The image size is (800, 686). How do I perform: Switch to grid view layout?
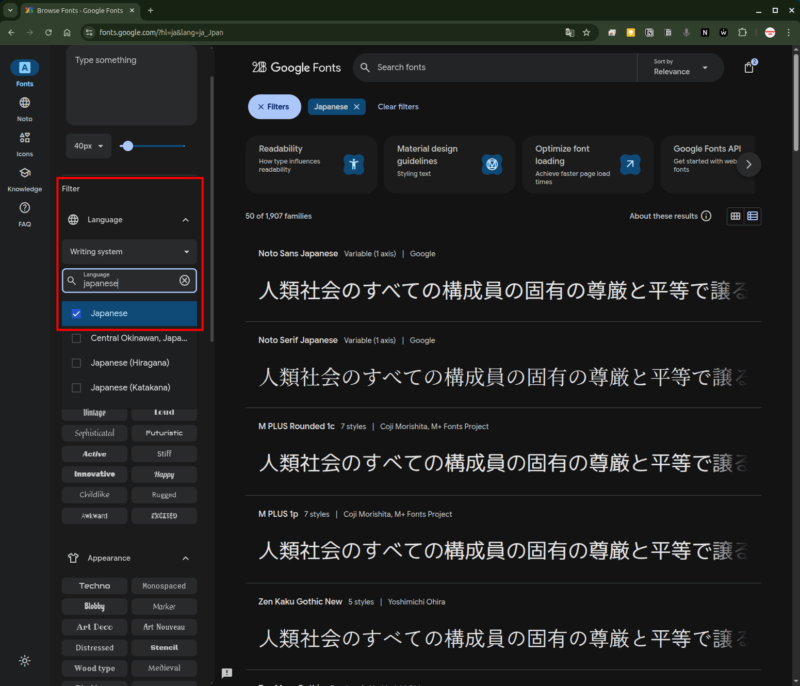(x=736, y=216)
